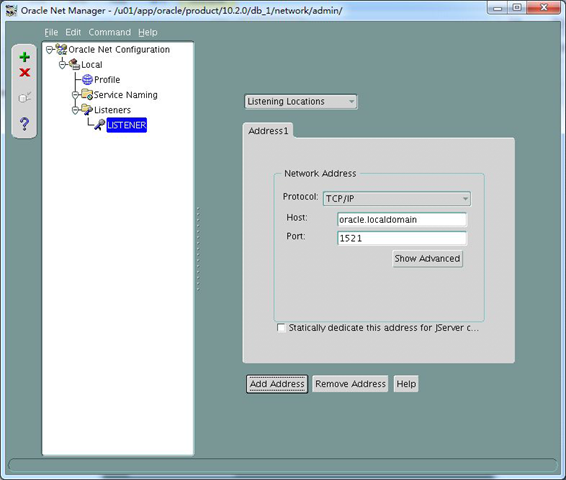
Task: Open the Help menu
Action: [148, 32]
